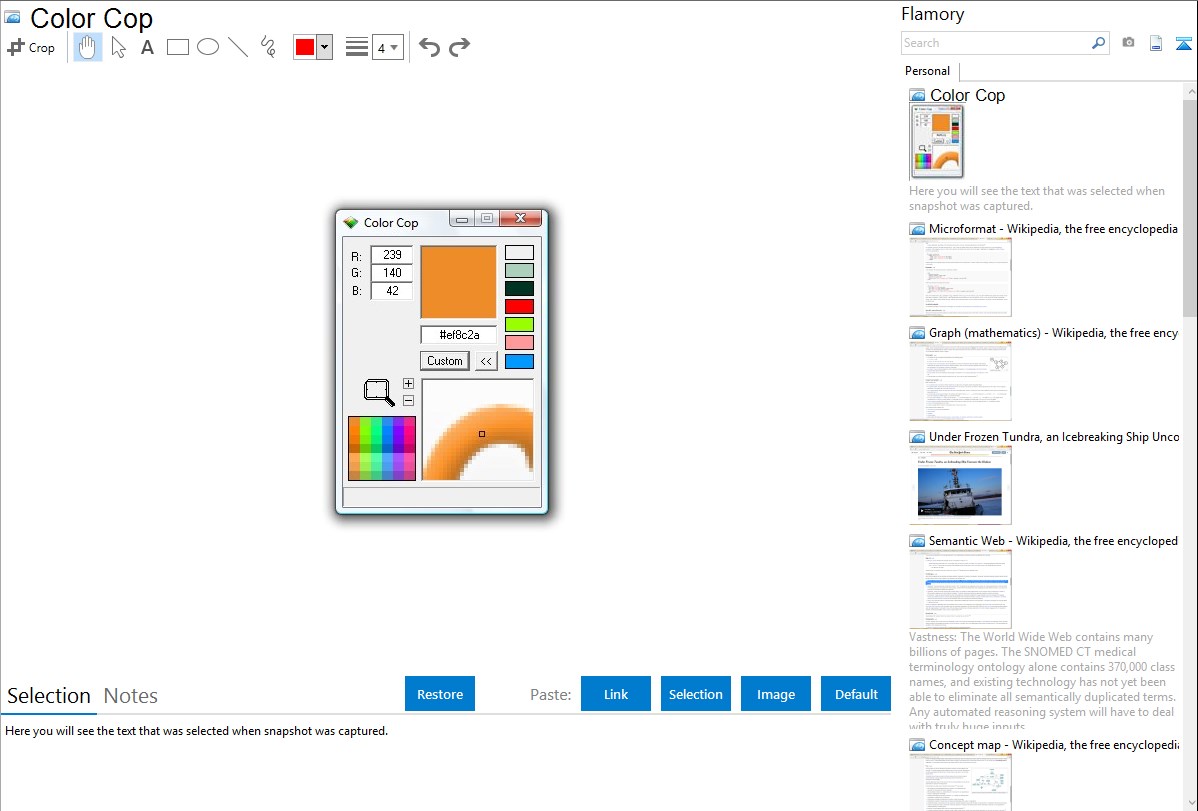Viewport: 1198px width, 811px height.
Task: Select the blue history swatch
Action: click(520, 362)
